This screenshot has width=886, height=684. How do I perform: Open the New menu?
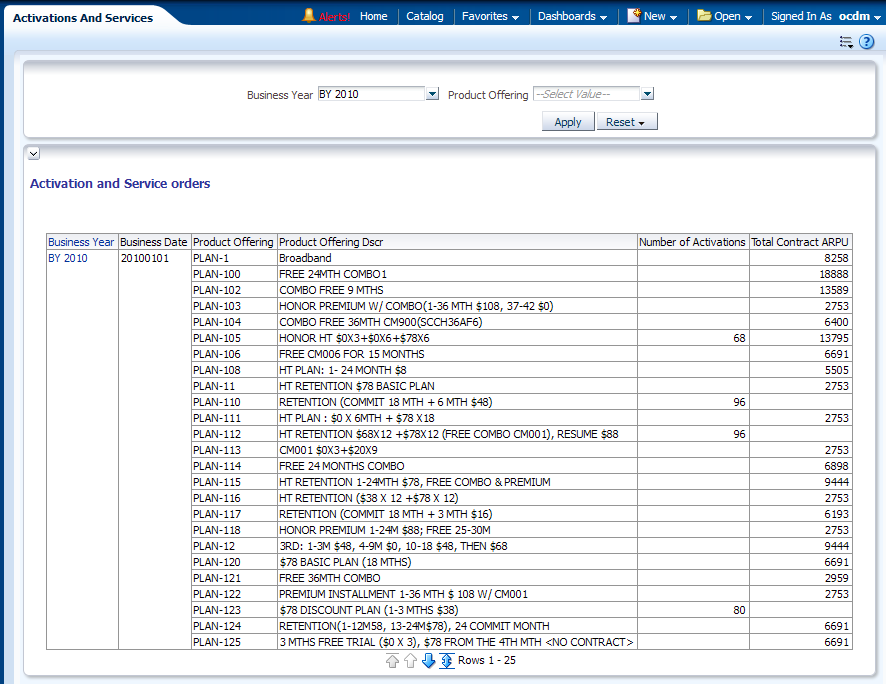tap(652, 16)
